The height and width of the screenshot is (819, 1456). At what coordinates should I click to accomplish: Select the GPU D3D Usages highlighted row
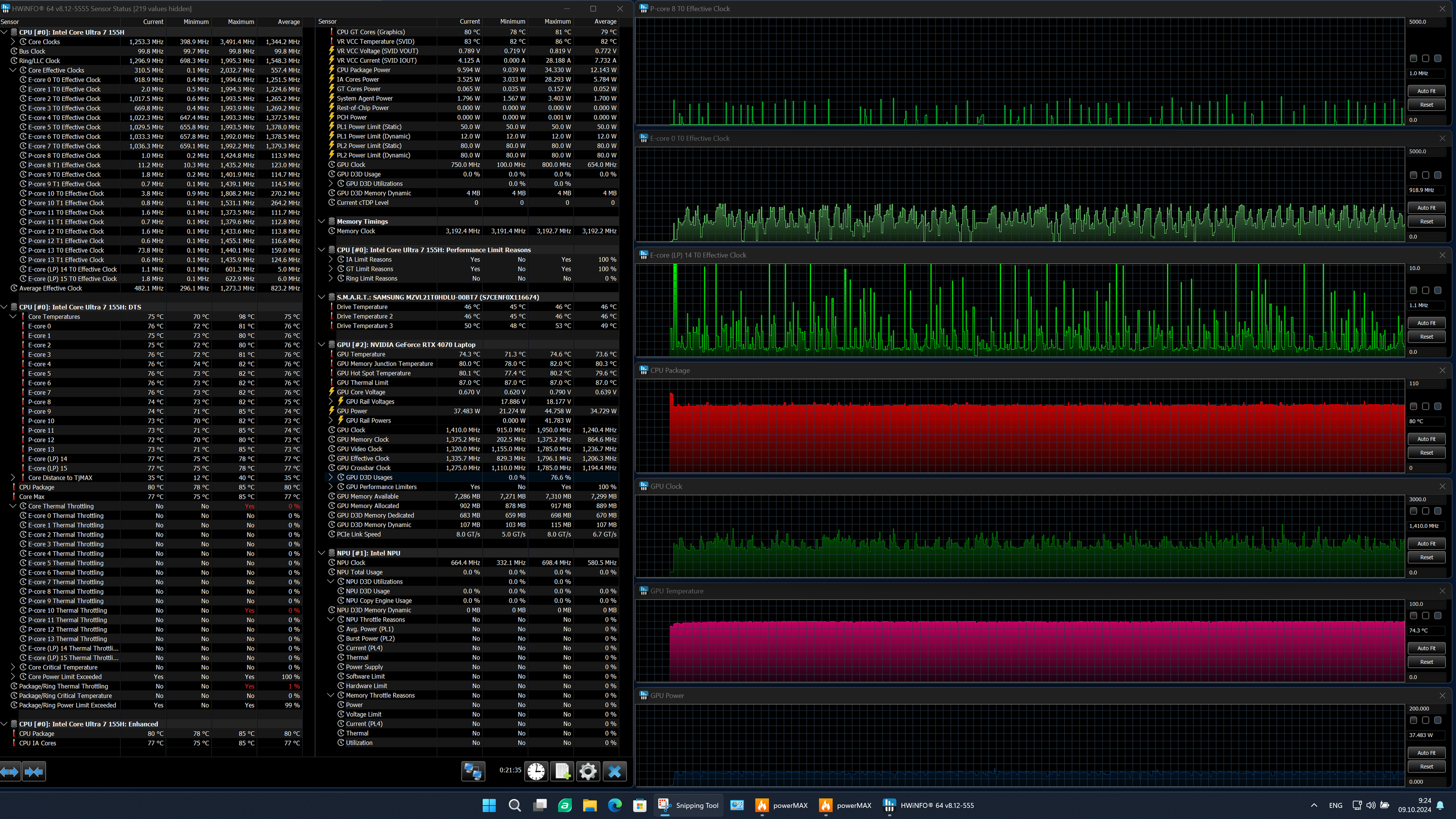coord(368,477)
